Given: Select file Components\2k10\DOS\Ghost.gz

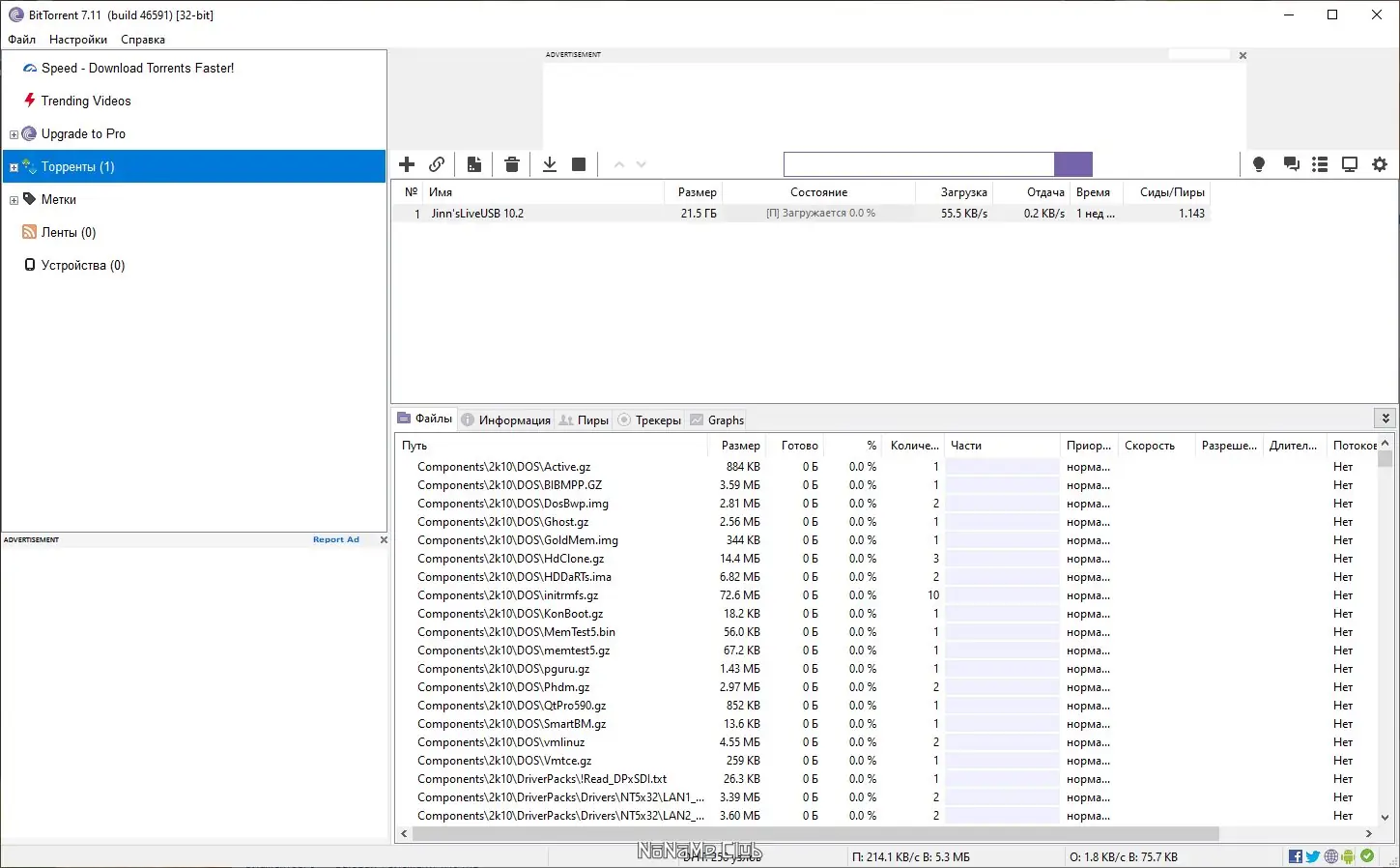Looking at the screenshot, I should (502, 522).
